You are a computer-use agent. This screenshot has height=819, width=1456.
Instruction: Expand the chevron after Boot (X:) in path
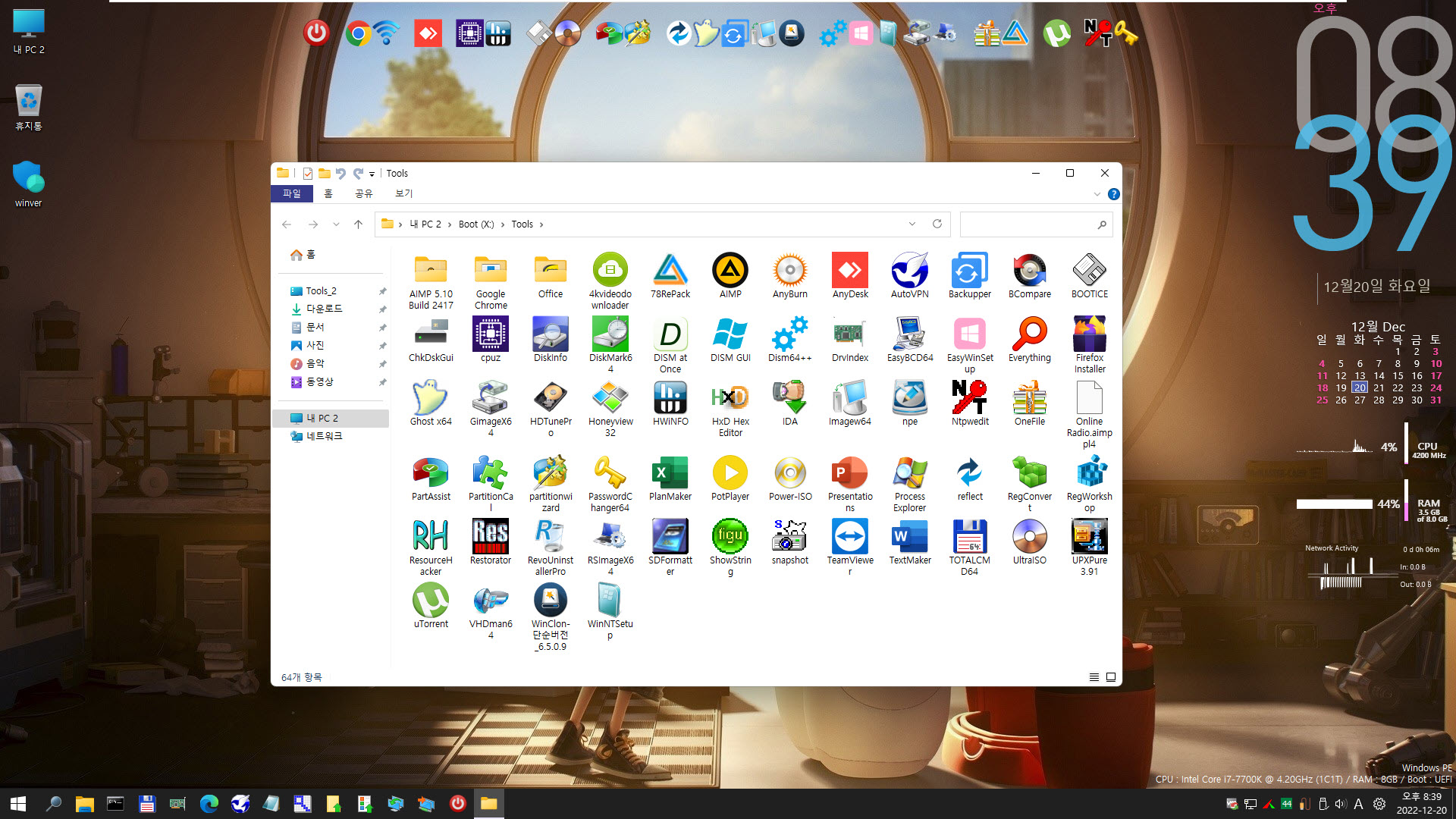click(502, 224)
